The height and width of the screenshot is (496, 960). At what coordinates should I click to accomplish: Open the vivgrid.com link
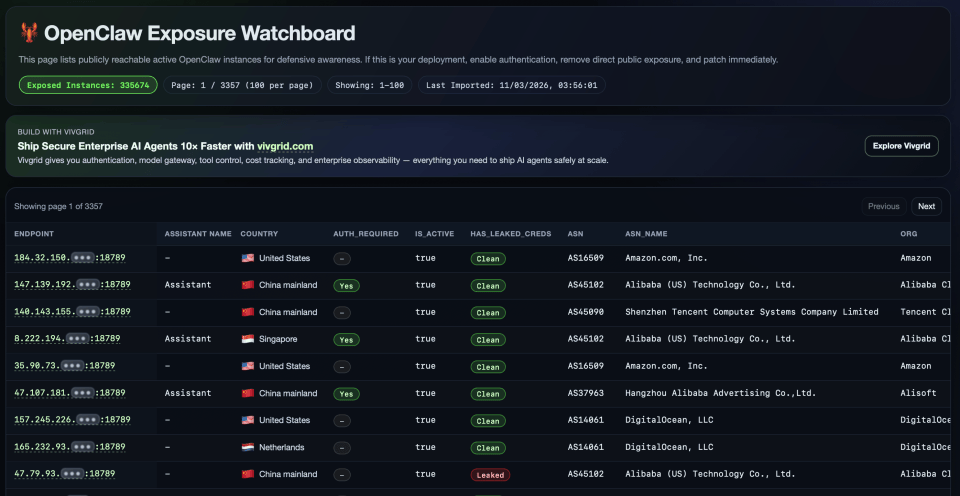pos(286,146)
